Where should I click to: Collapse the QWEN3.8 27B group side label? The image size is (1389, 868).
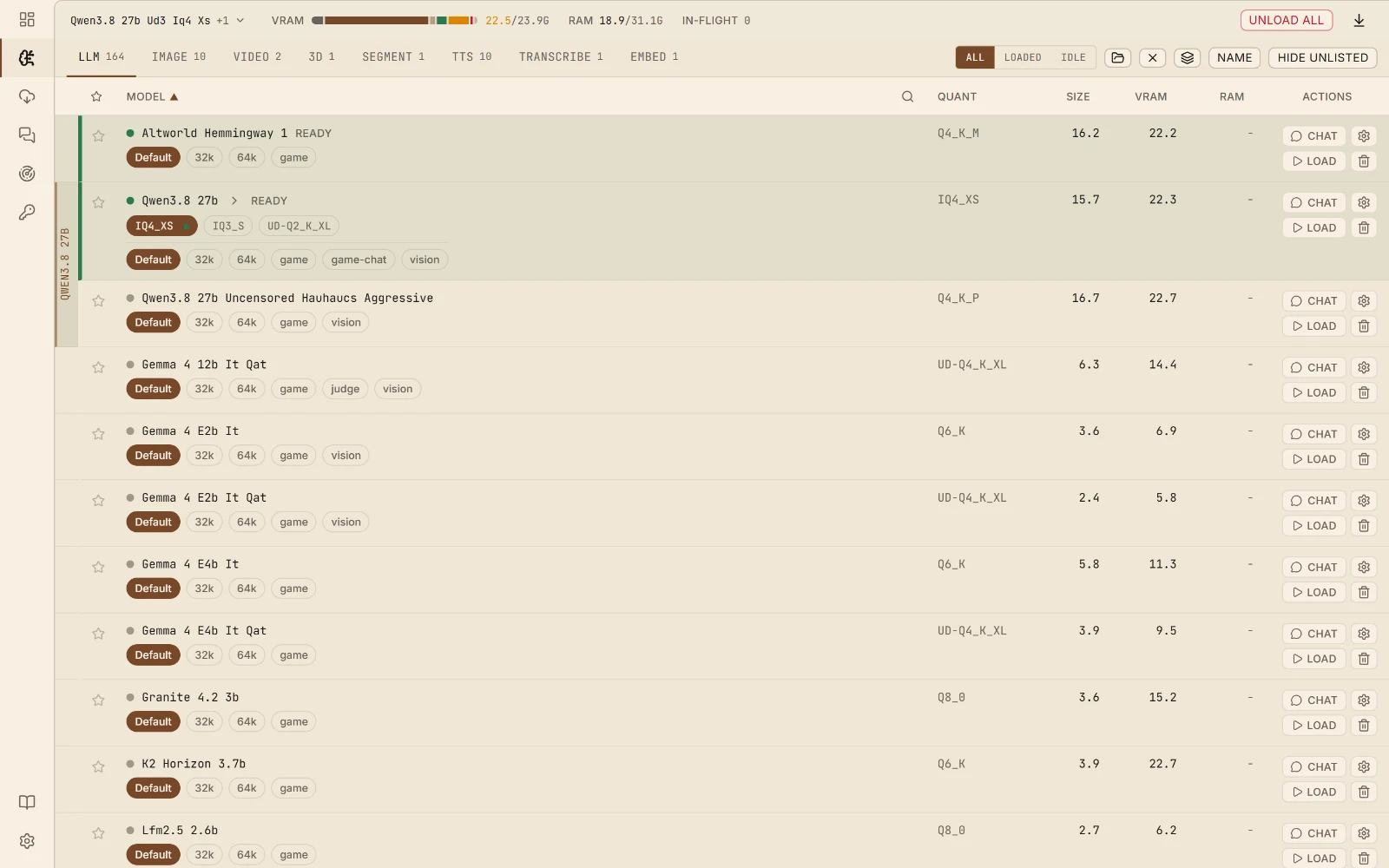(65, 264)
